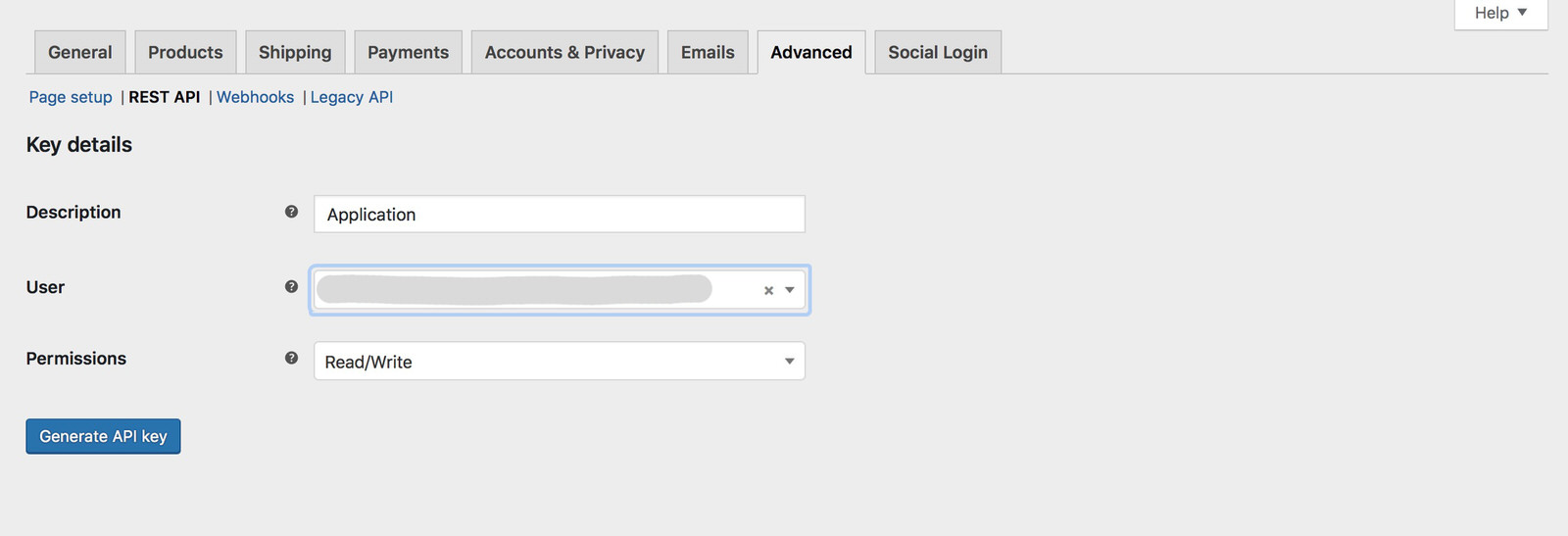This screenshot has height=536, width=1568.
Task: Clear the selected user with the x icon
Action: (x=768, y=290)
